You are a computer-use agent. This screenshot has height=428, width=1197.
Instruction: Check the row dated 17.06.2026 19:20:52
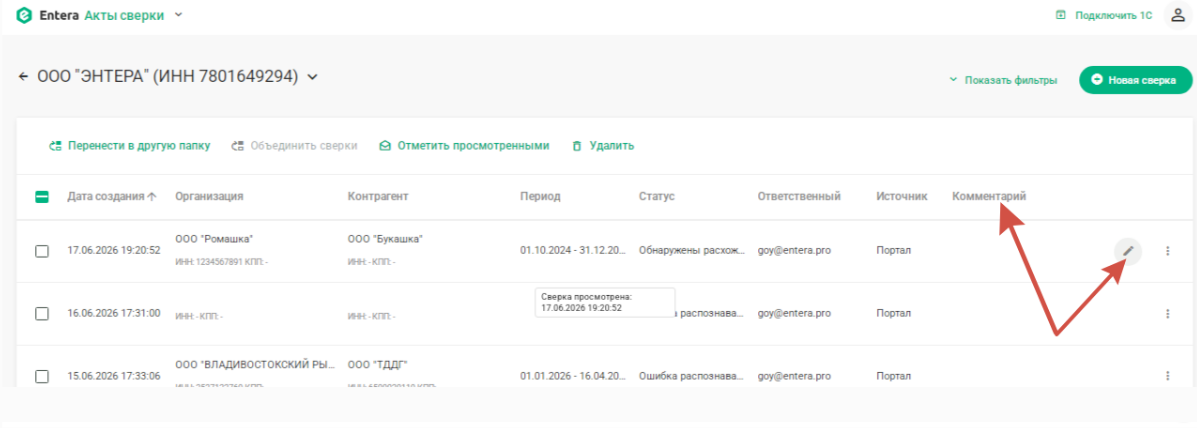pyautogui.click(x=42, y=251)
